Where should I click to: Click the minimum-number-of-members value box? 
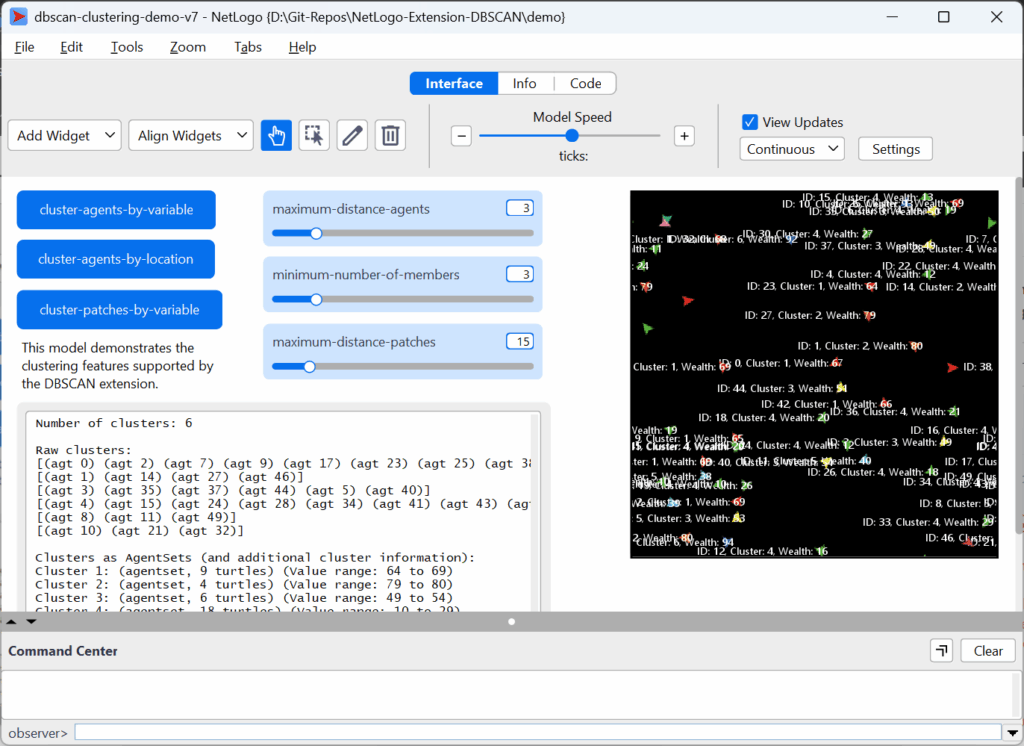click(520, 274)
